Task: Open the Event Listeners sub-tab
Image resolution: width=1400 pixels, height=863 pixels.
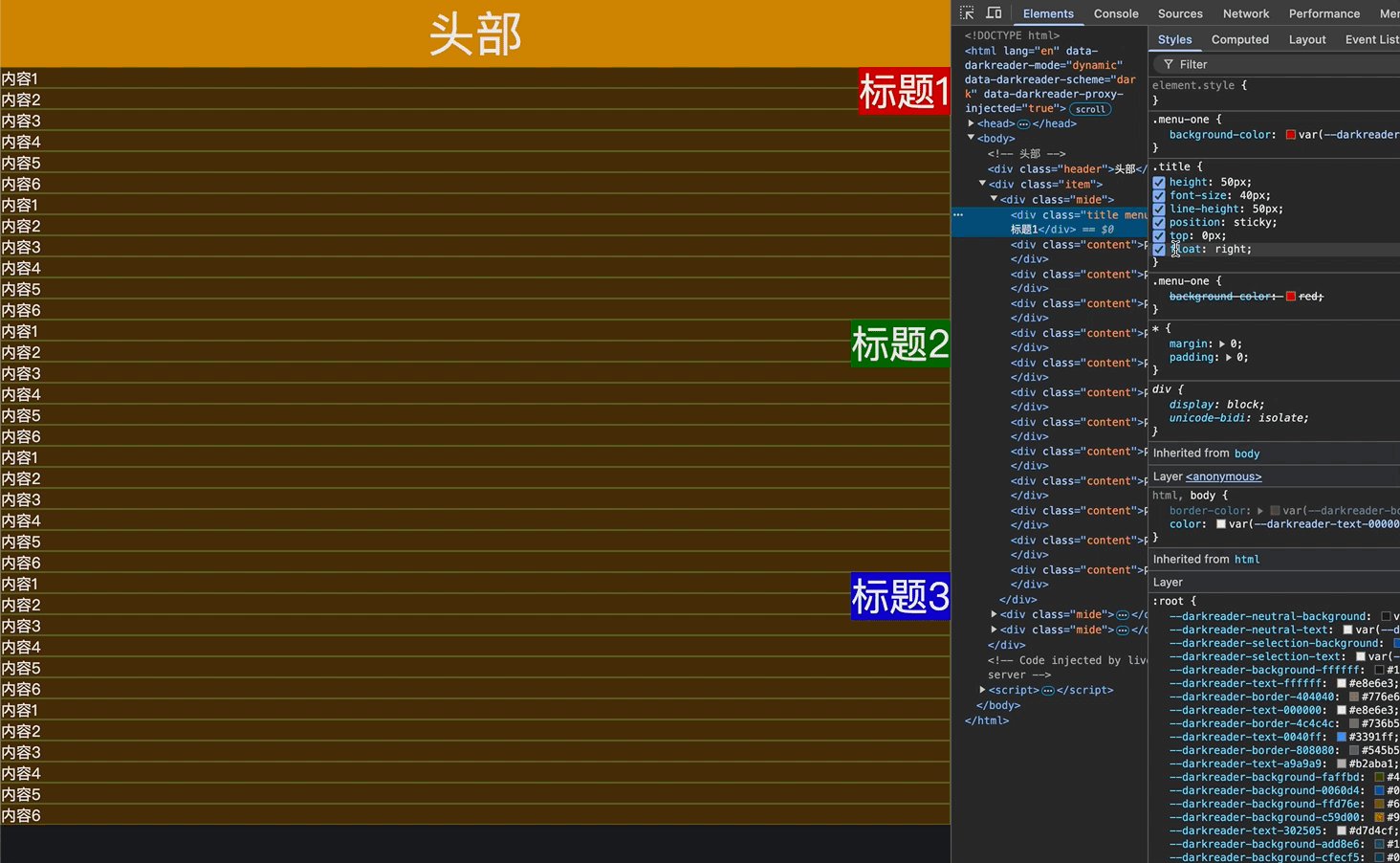Action: [1371, 39]
